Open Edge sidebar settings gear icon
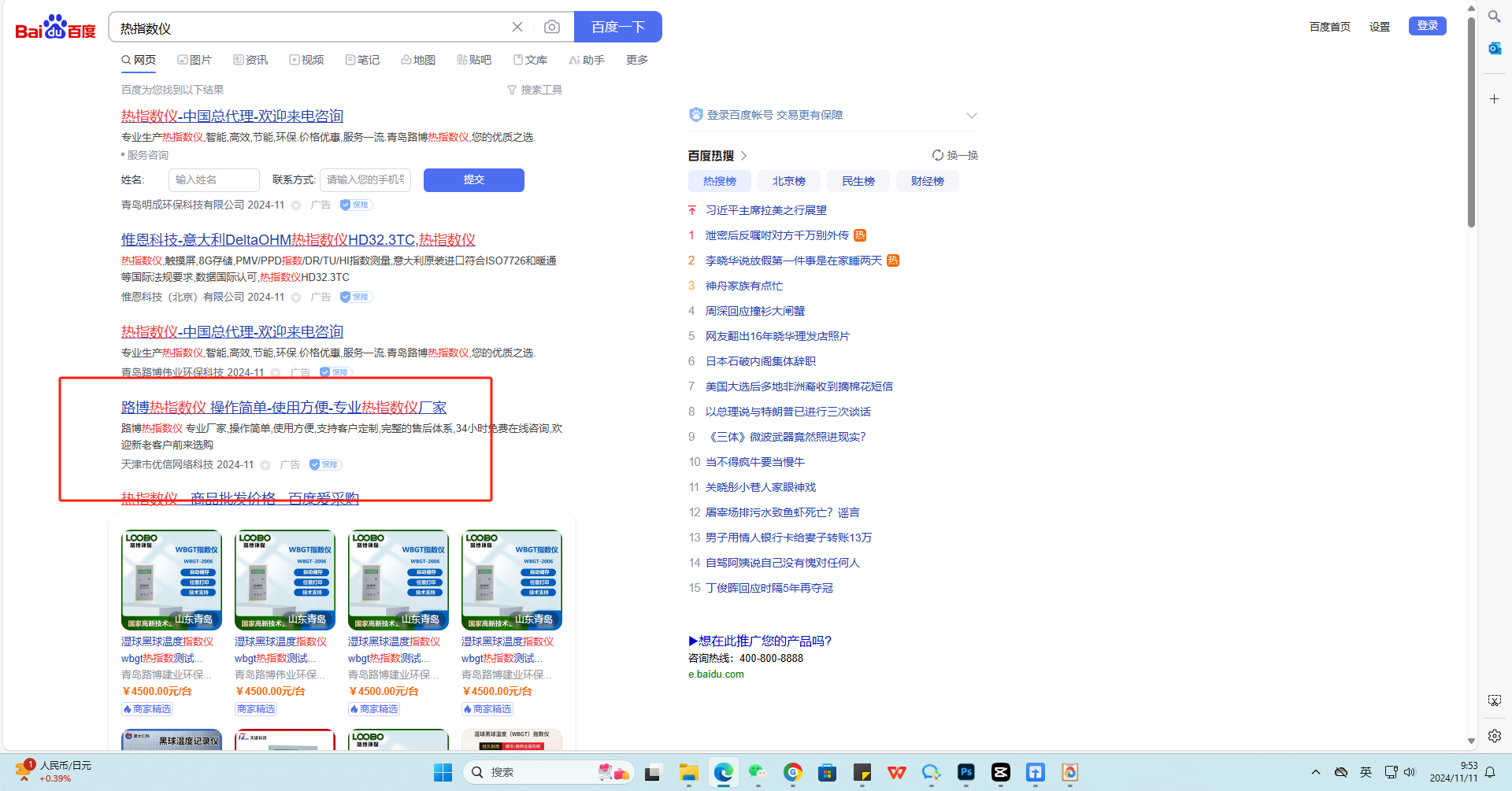 [1494, 736]
